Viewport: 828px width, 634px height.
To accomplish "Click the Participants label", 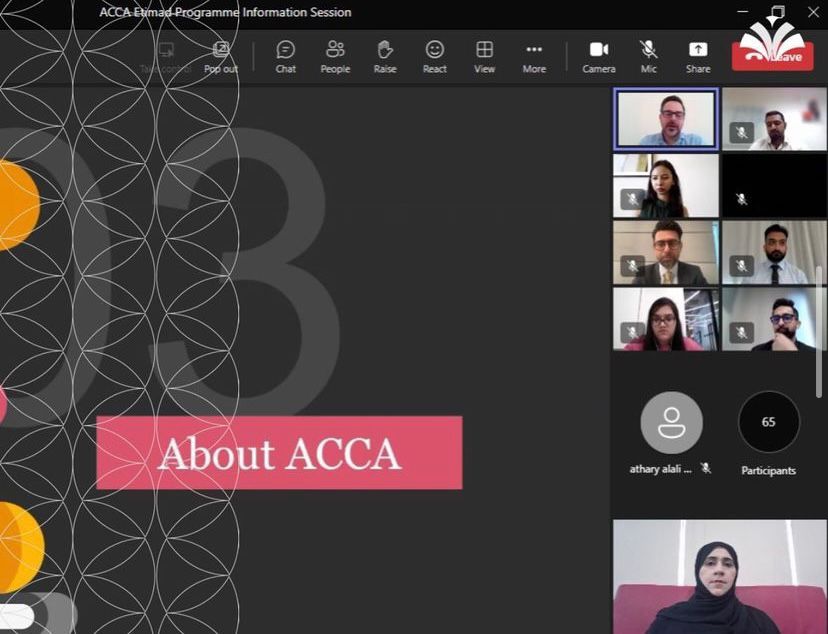I will [768, 470].
